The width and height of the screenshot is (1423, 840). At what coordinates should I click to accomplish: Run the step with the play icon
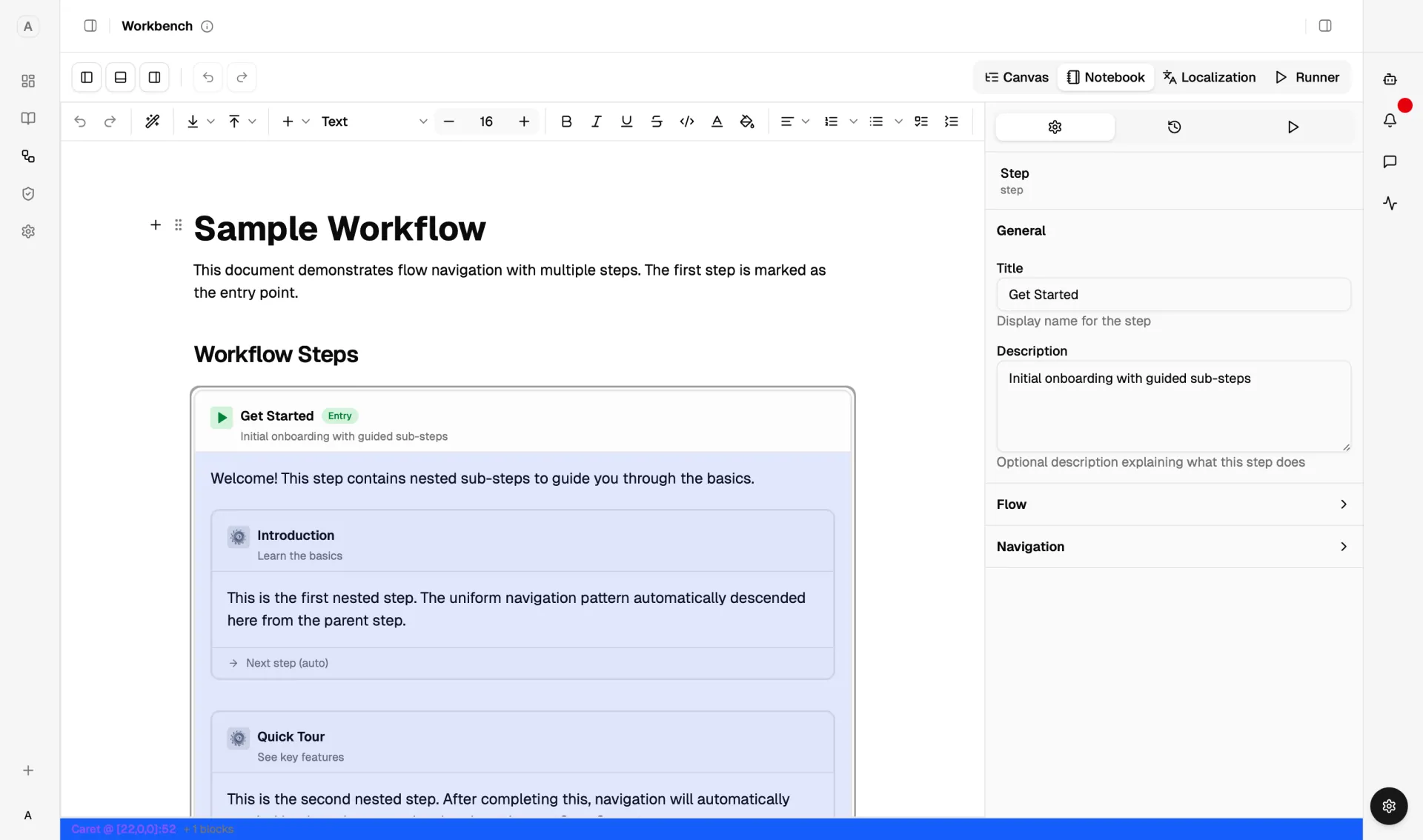pos(1293,127)
